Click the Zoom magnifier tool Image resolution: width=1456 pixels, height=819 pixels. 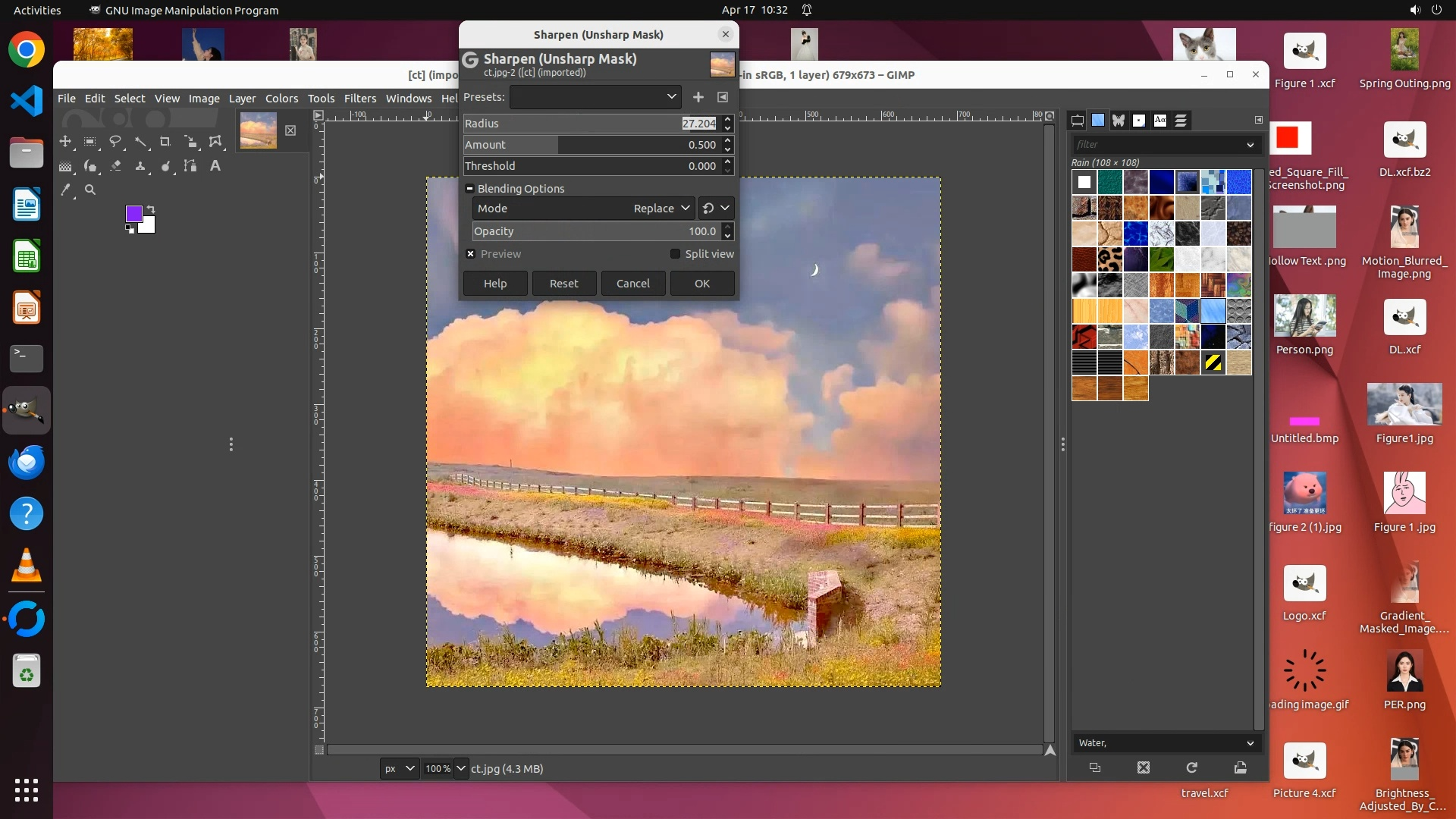point(90,190)
